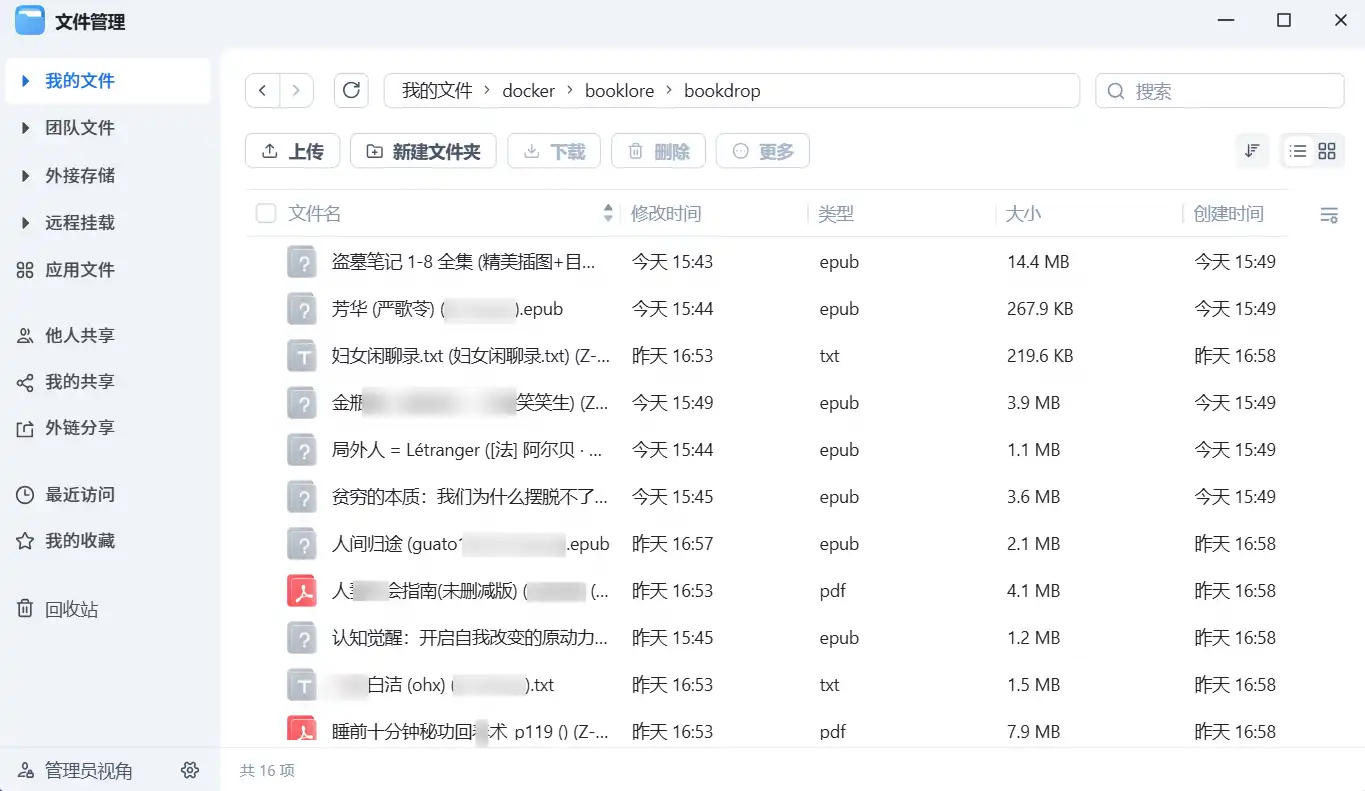Open the sort order icon in toolbar
The height and width of the screenshot is (791, 1365).
coord(1252,151)
